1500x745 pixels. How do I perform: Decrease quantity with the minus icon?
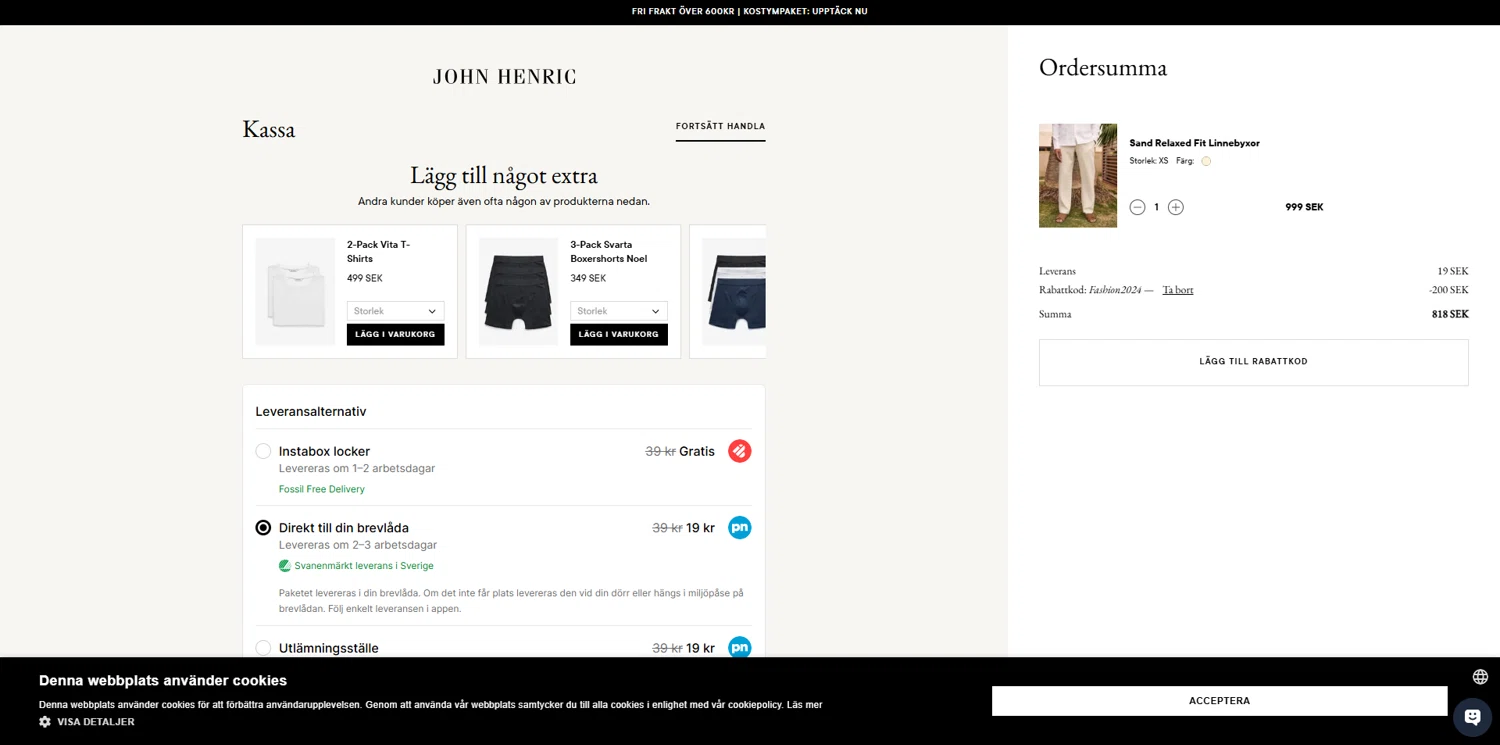(x=1137, y=207)
